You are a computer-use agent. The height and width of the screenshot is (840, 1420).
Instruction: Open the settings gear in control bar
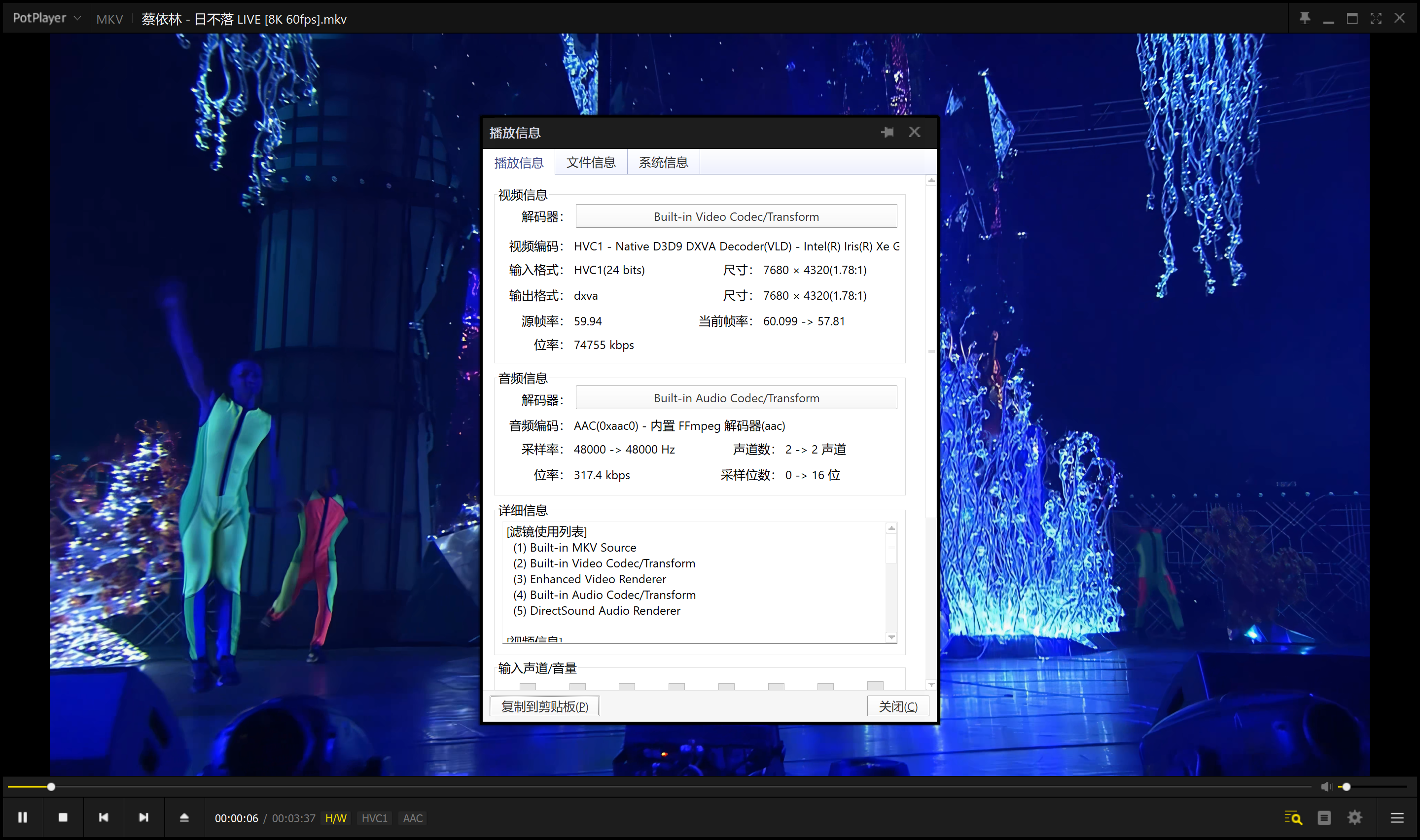(x=1354, y=818)
